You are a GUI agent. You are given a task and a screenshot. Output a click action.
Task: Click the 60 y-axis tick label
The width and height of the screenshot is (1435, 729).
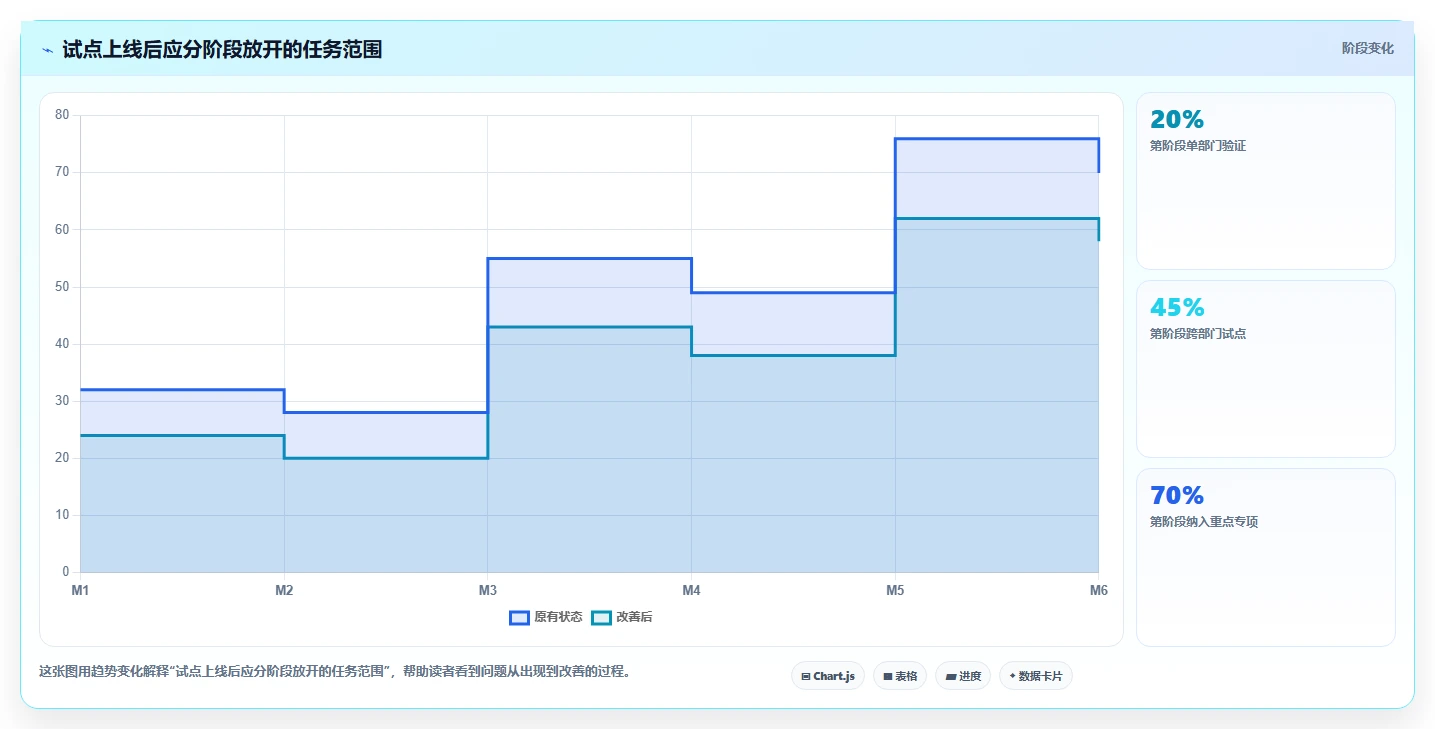click(62, 229)
